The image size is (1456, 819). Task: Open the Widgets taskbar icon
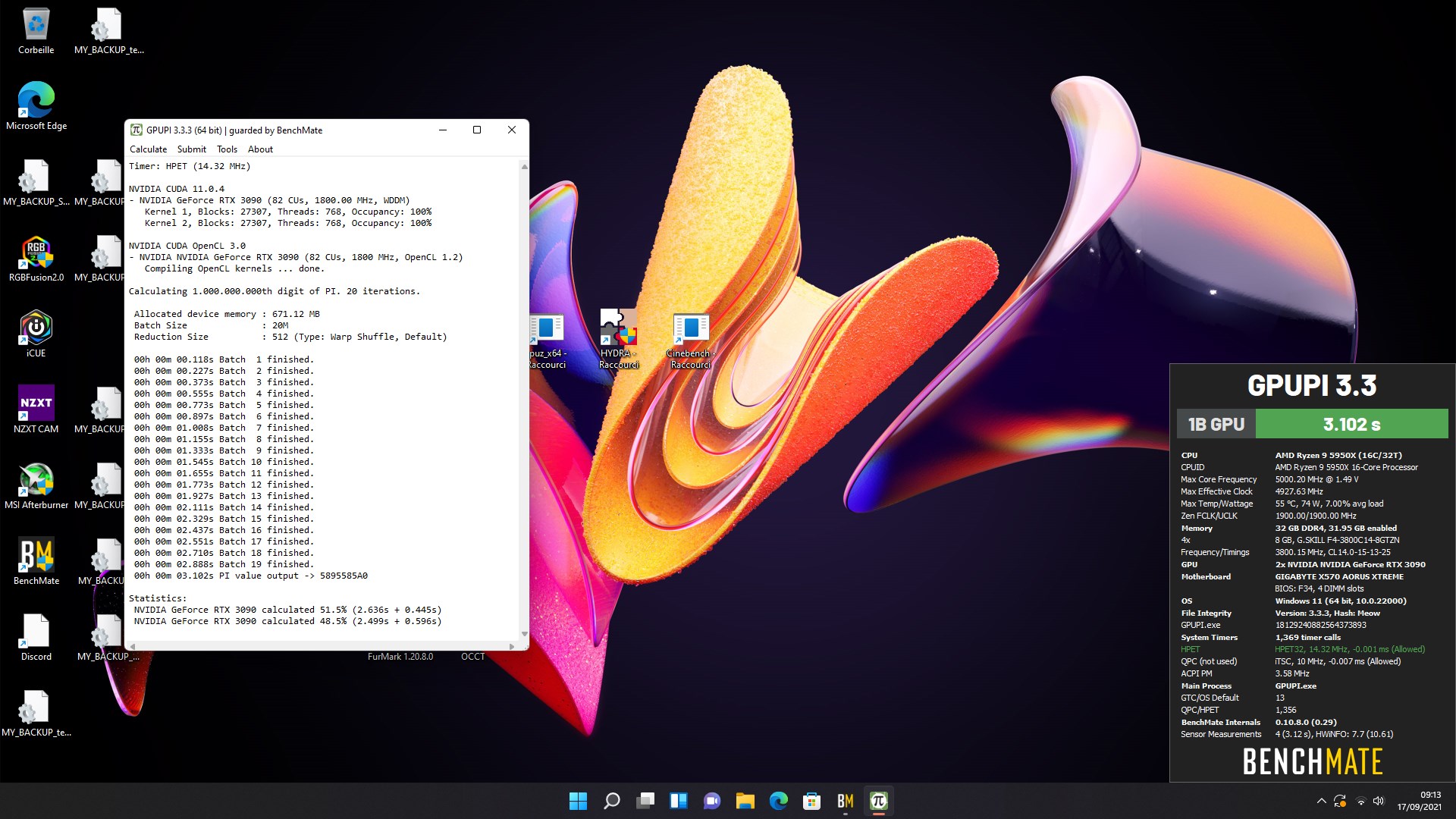pyautogui.click(x=679, y=801)
